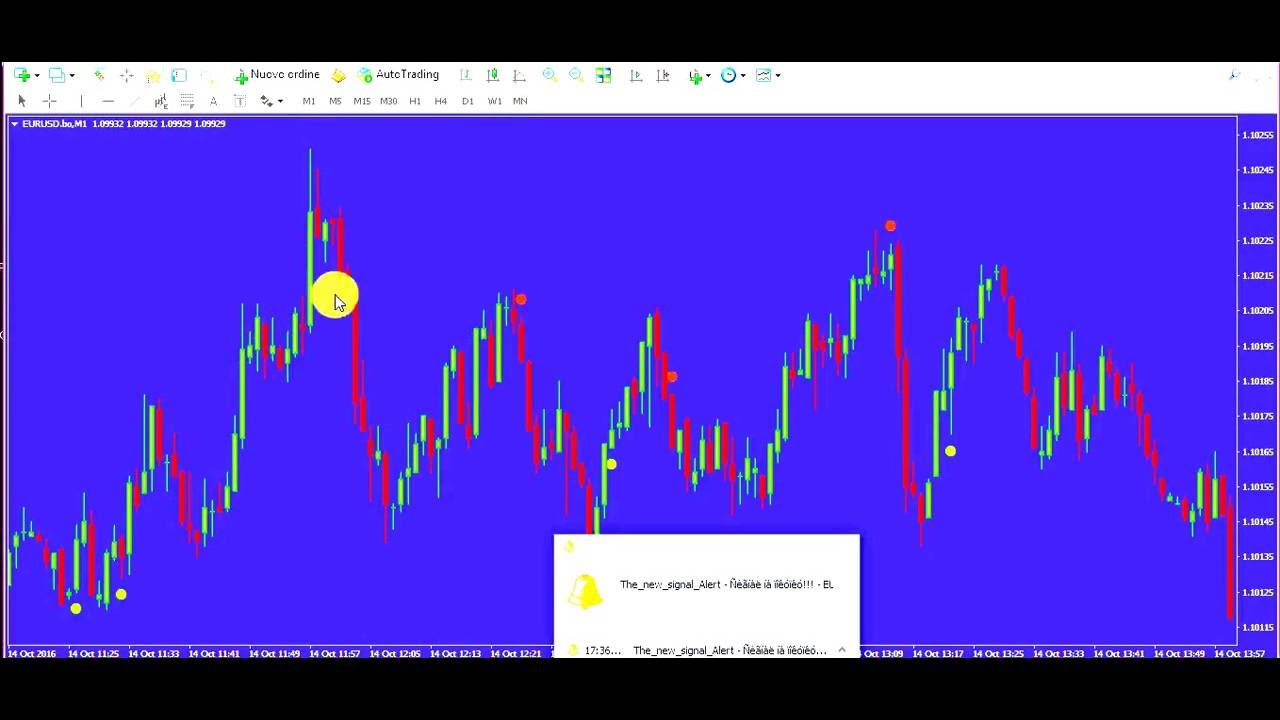Click the search magnifier icon
This screenshot has width=1280, height=720.
coord(1235,75)
